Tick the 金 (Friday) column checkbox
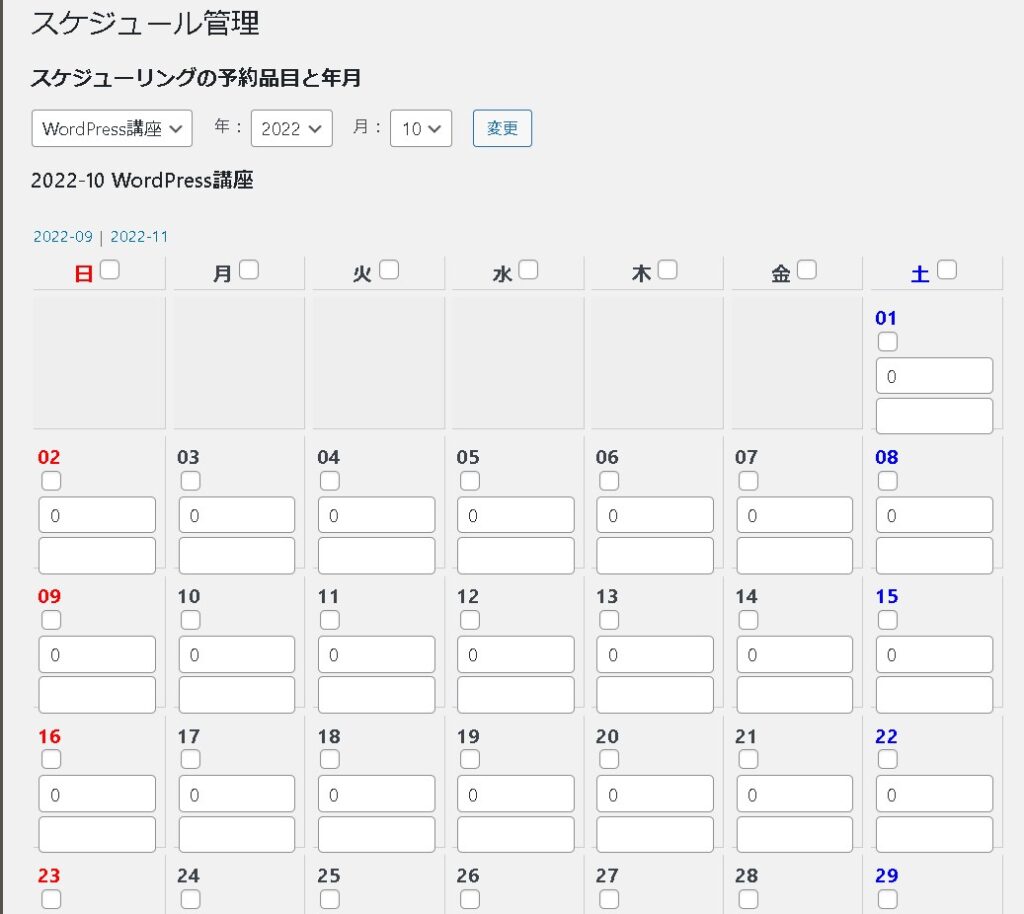The image size is (1024, 914). pyautogui.click(x=807, y=270)
